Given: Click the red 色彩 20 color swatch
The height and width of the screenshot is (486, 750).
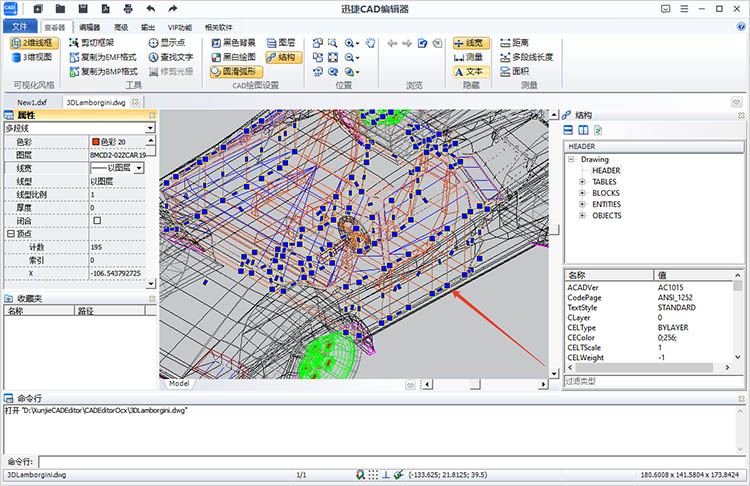Looking at the screenshot, I should pyautogui.click(x=95, y=142).
